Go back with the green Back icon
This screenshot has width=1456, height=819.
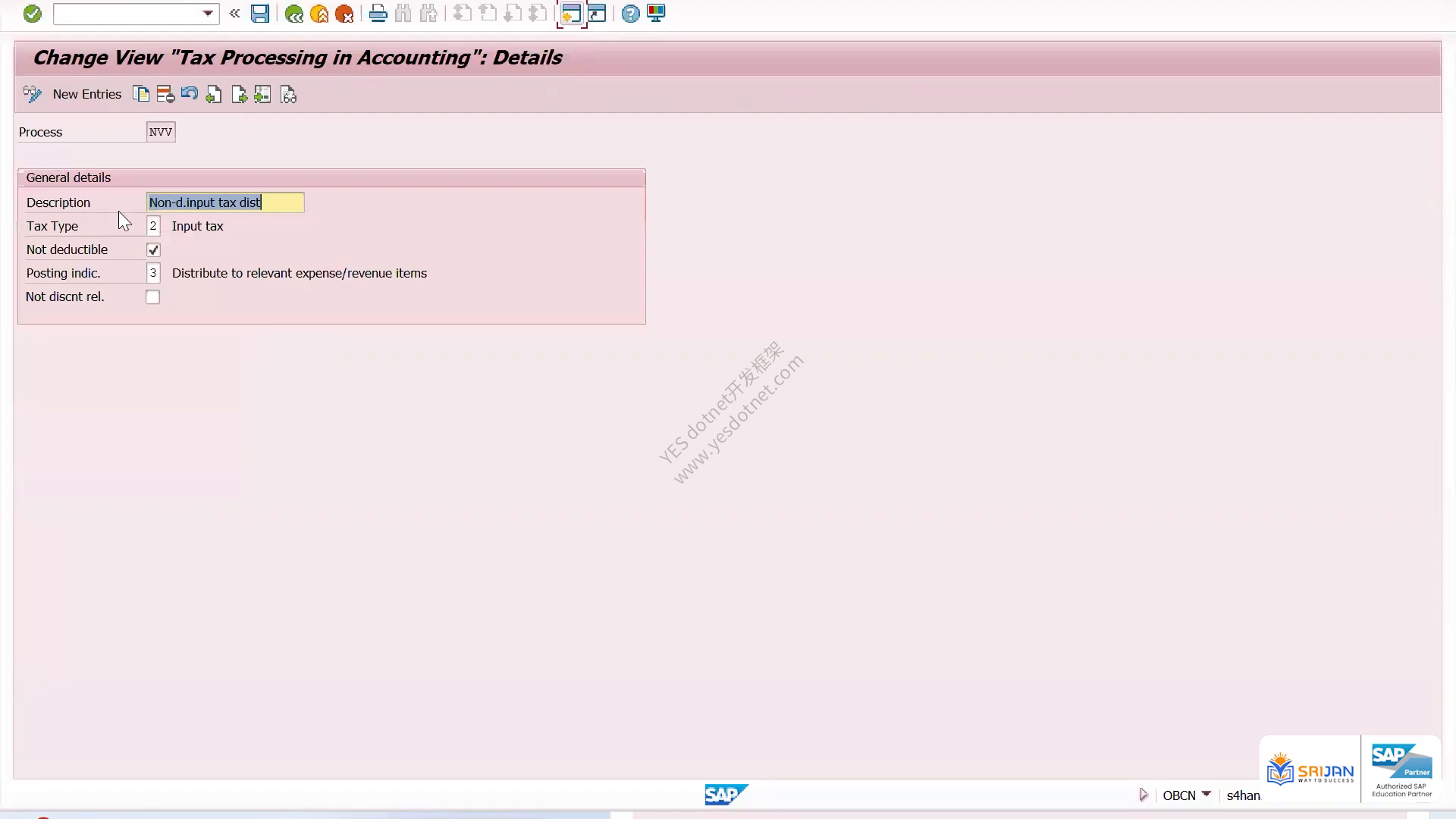tap(293, 14)
